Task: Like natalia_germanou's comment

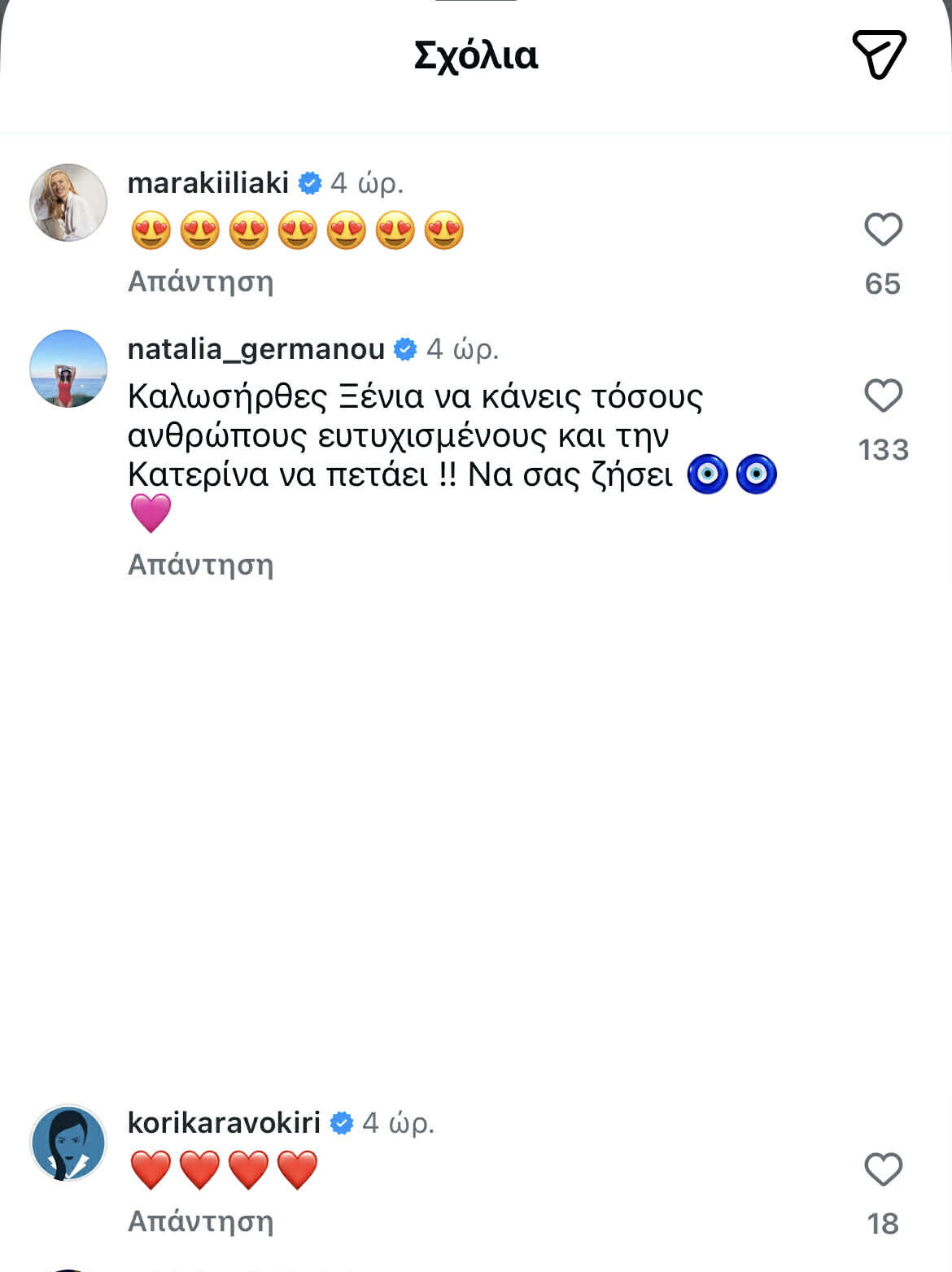Action: tap(883, 396)
